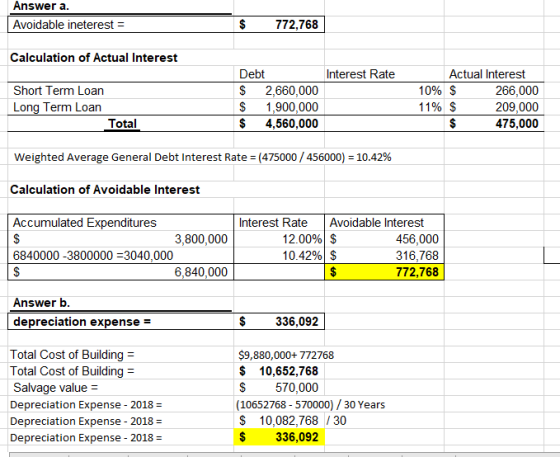Click the 10,082,768 depreciable amount cell
The height and width of the screenshot is (457, 560).
click(x=279, y=421)
